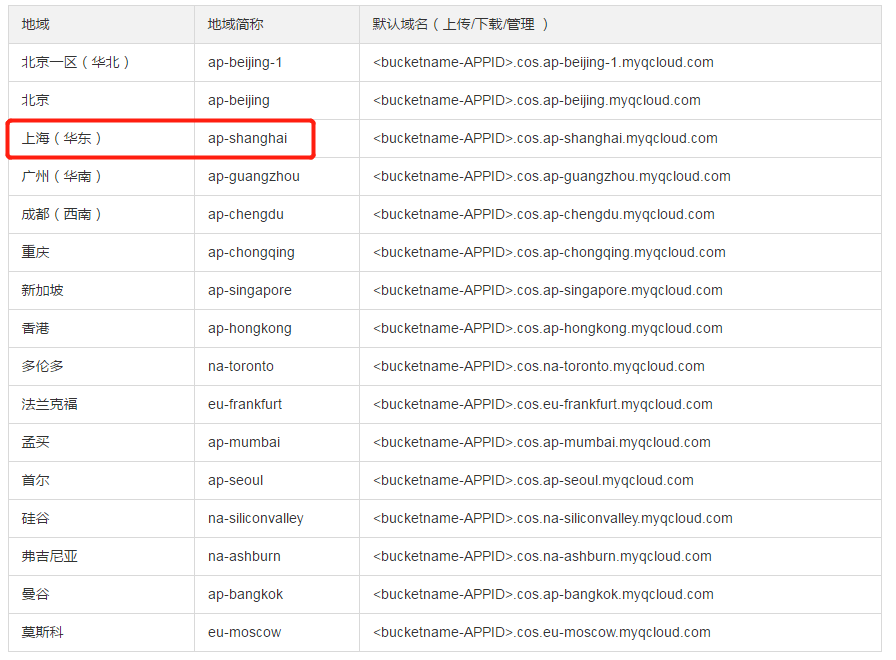Select the ap-guangzhou short name

pyautogui.click(x=253, y=176)
